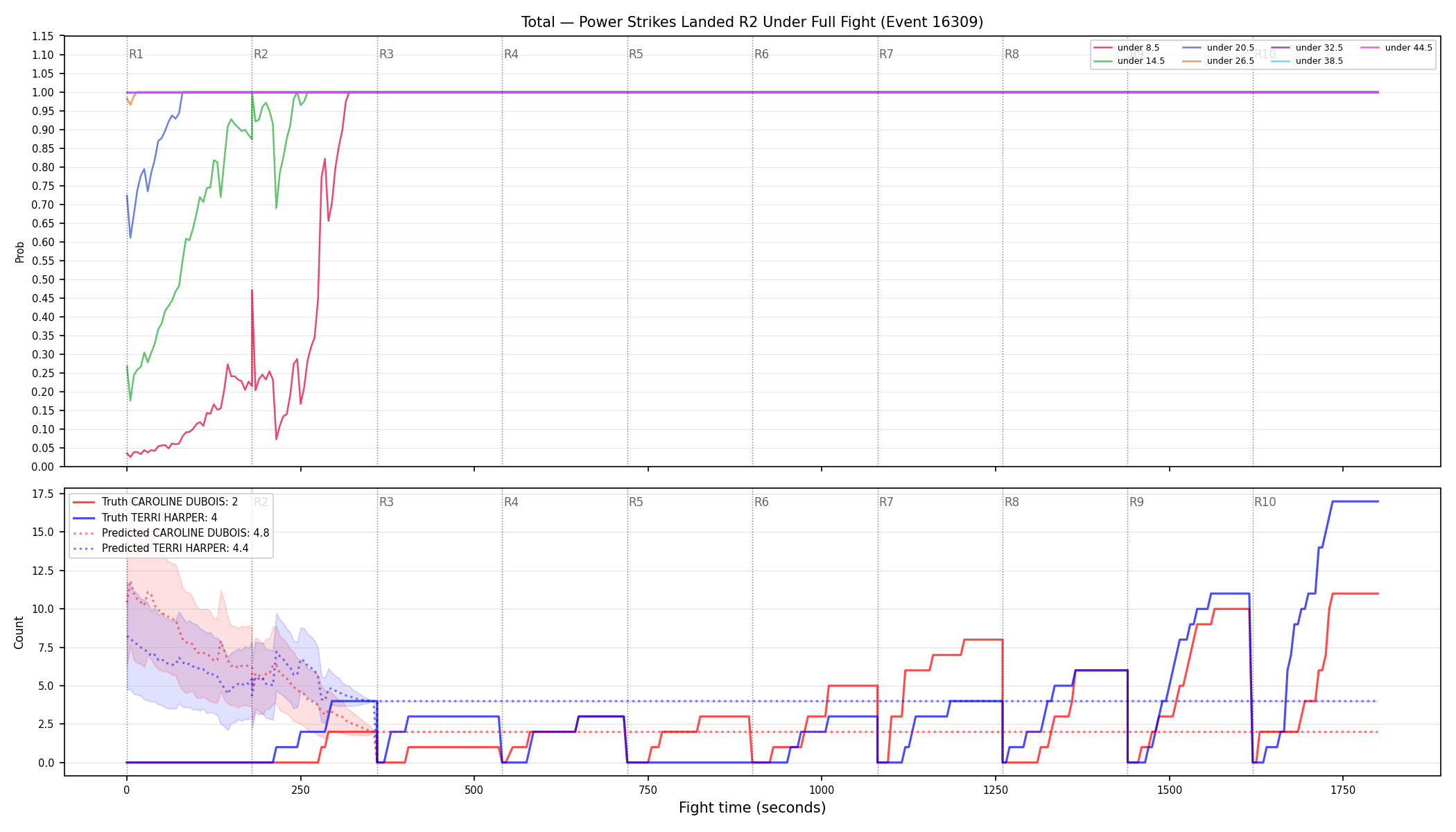1456x832 pixels.
Task: Click the 7.5 tick on the Count axis
Action: click(x=46, y=648)
